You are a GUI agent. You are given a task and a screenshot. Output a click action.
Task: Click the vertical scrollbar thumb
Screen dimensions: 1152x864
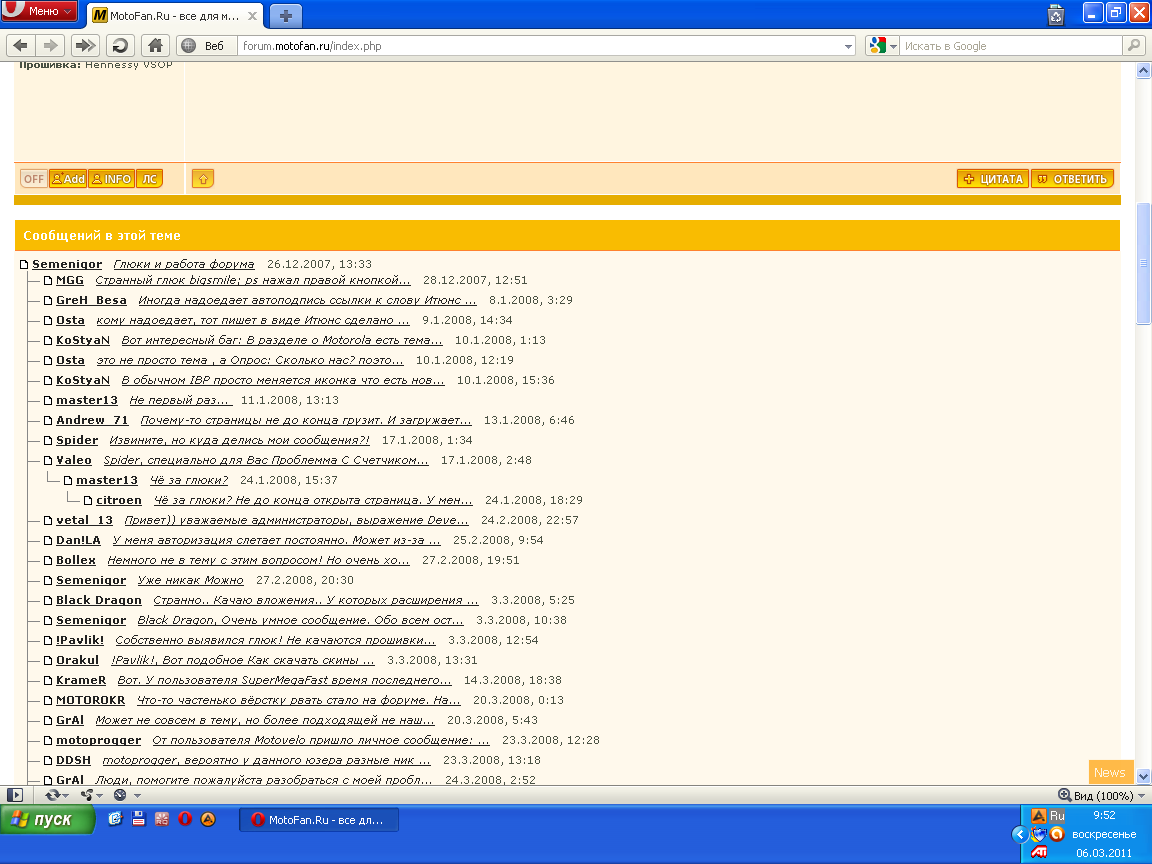coord(1143,262)
